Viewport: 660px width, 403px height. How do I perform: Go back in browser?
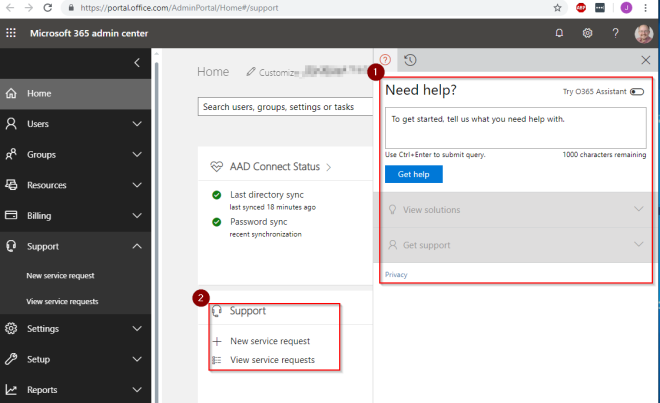(10, 8)
